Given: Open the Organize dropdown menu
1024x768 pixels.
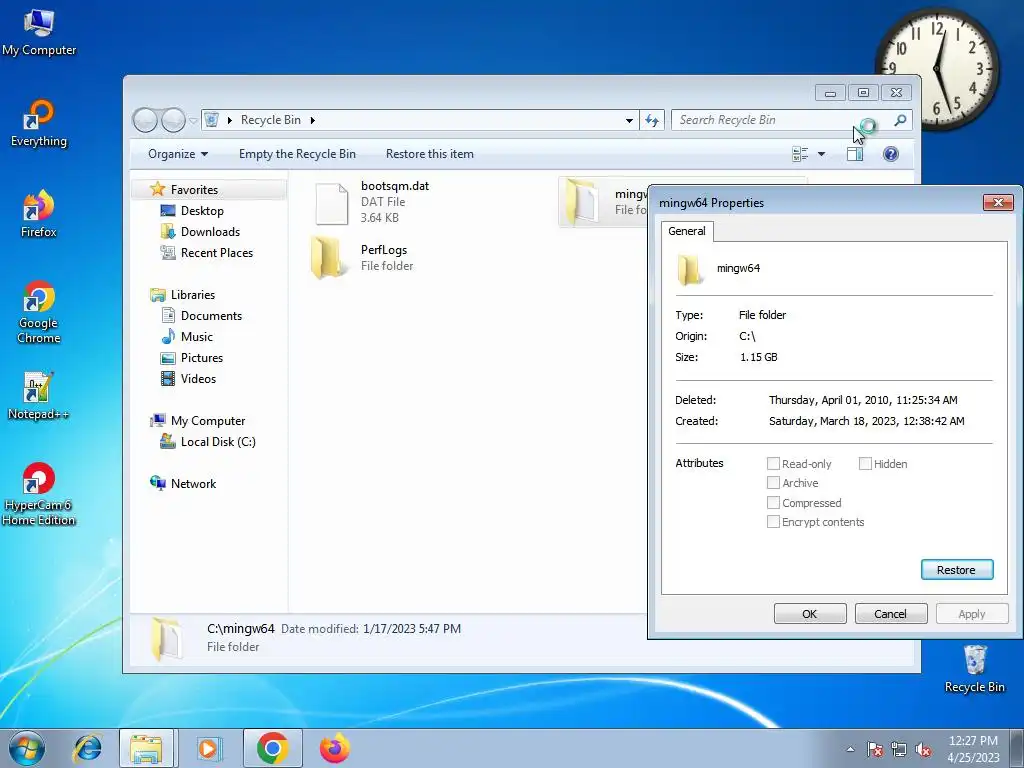Looking at the screenshot, I should (x=178, y=154).
